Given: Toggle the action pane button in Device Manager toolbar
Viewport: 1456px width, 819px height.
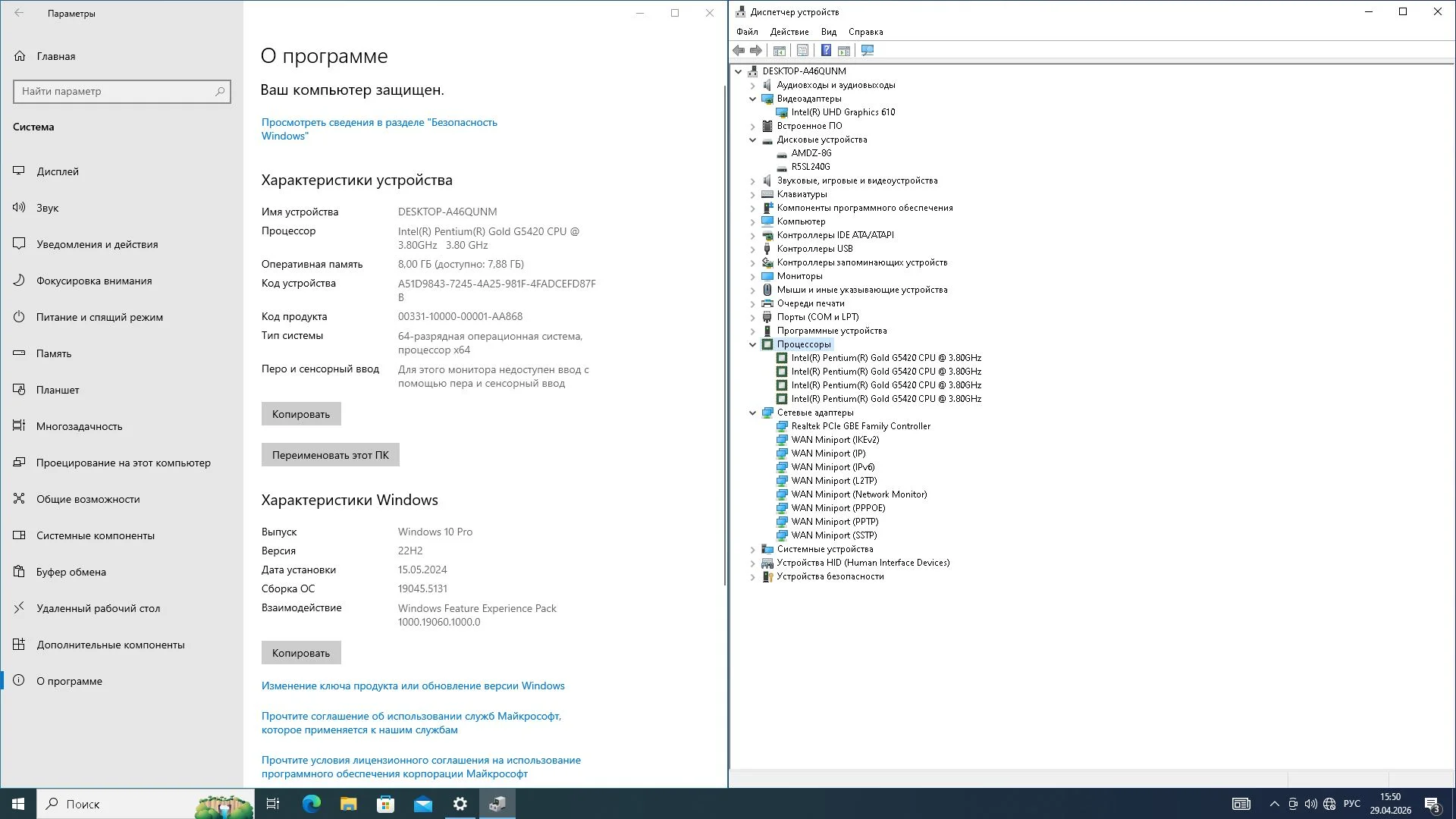Looking at the screenshot, I should click(844, 50).
